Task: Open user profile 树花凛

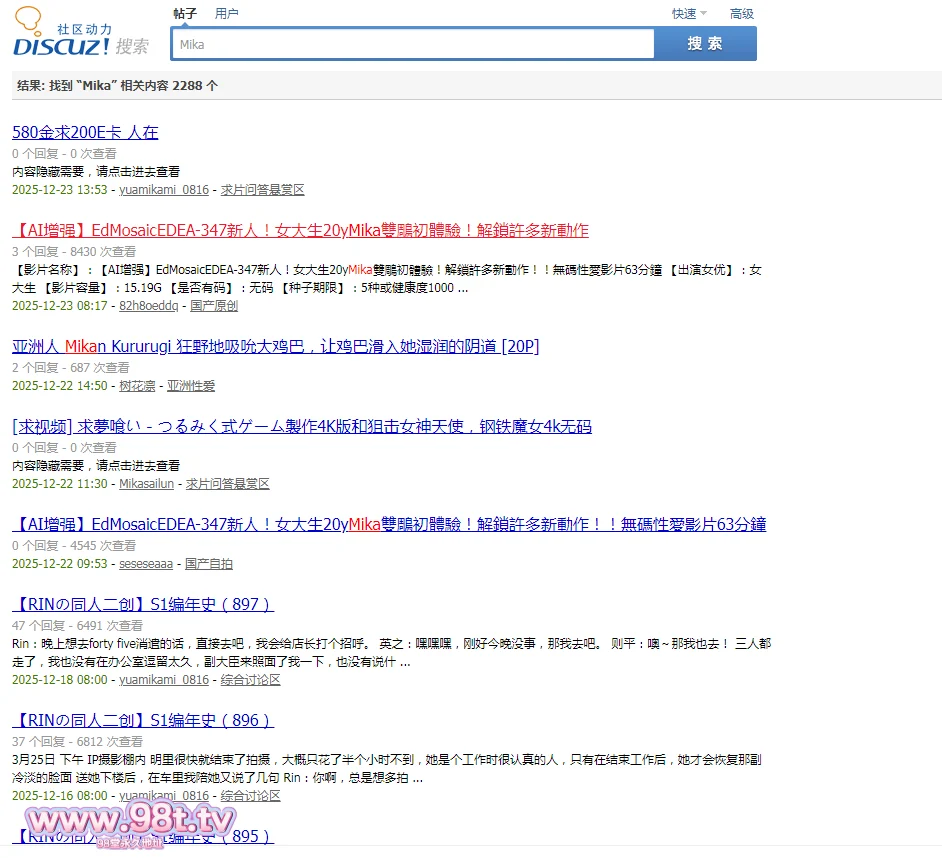Action: click(x=137, y=386)
